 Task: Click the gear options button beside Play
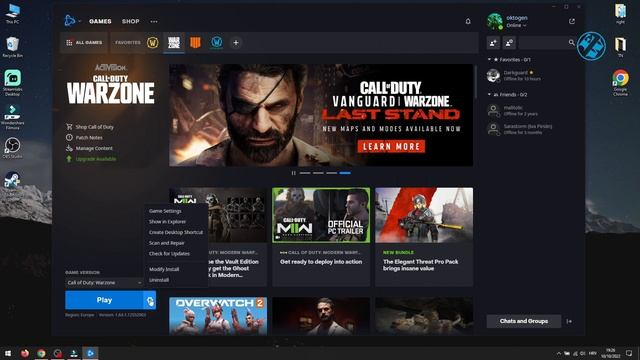click(150, 300)
